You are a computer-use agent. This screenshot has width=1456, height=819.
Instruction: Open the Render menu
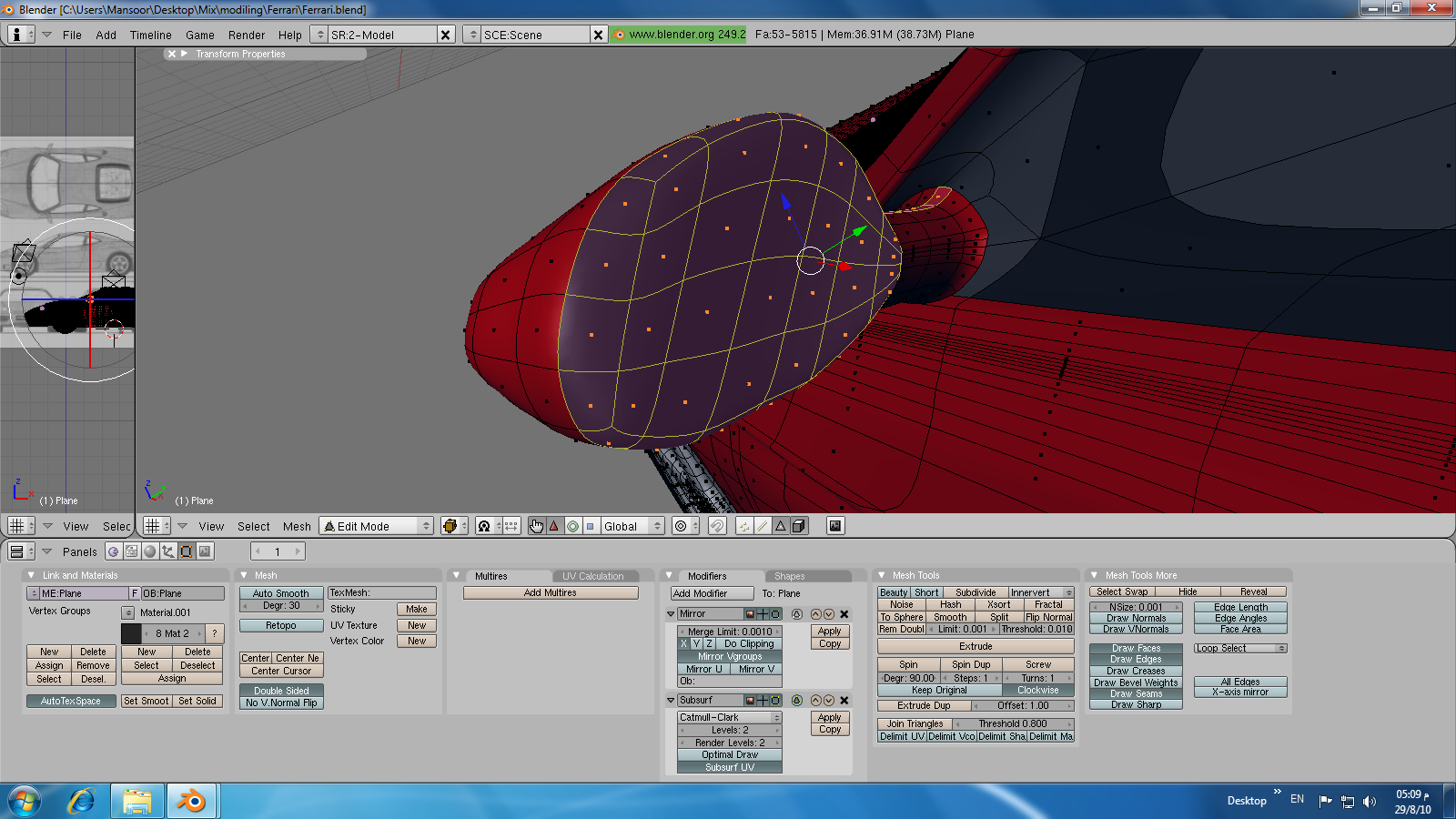247,35
